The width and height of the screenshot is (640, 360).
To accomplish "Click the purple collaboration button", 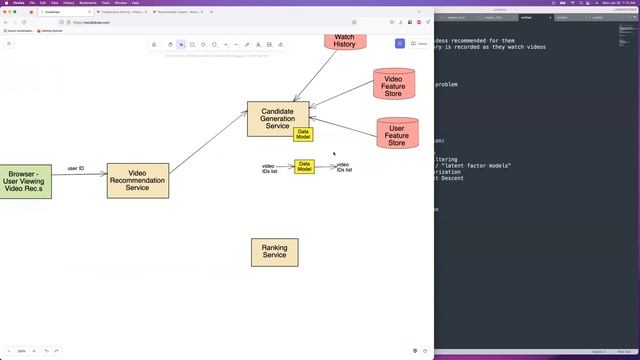I will pyautogui.click(x=400, y=43).
